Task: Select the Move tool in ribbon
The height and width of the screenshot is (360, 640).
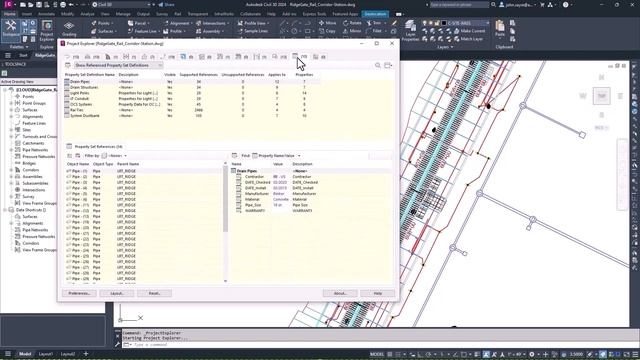Action: coord(328,23)
